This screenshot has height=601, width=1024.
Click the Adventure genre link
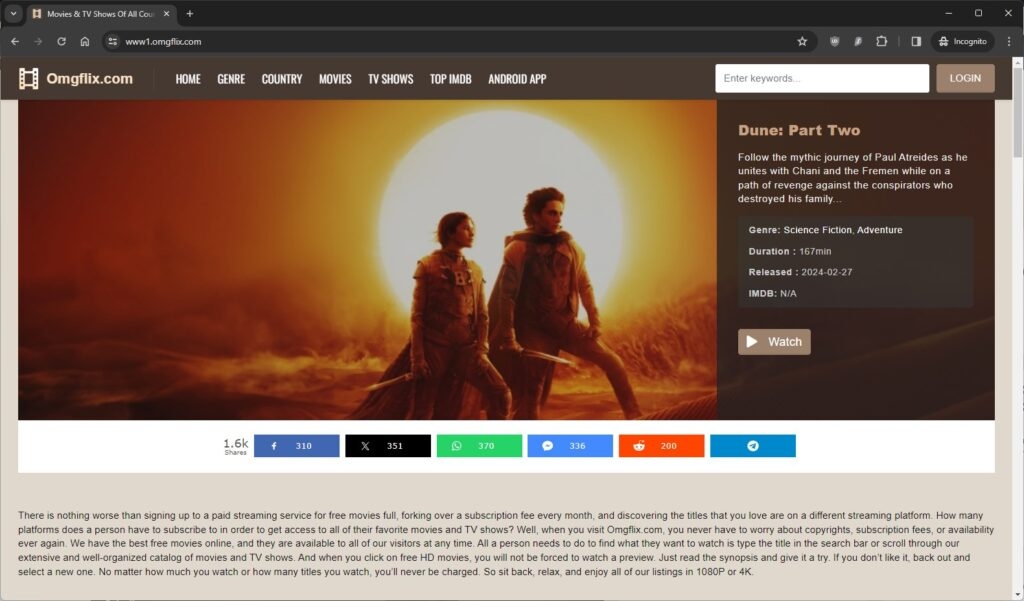click(x=880, y=230)
